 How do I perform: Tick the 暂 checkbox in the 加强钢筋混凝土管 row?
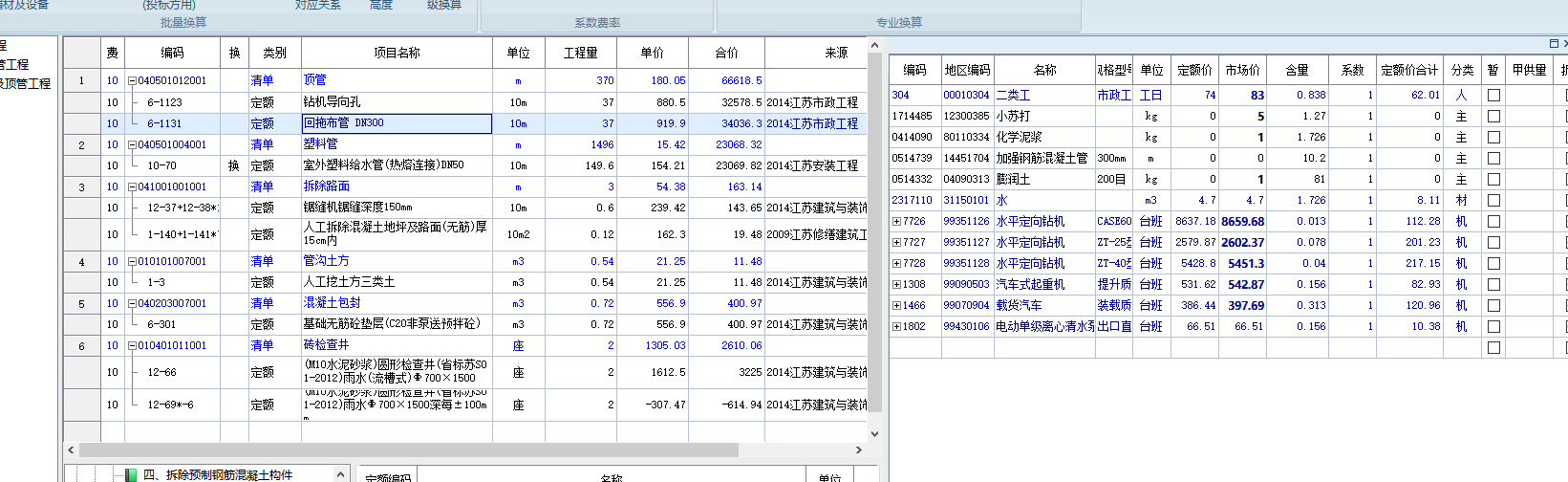(x=1493, y=158)
